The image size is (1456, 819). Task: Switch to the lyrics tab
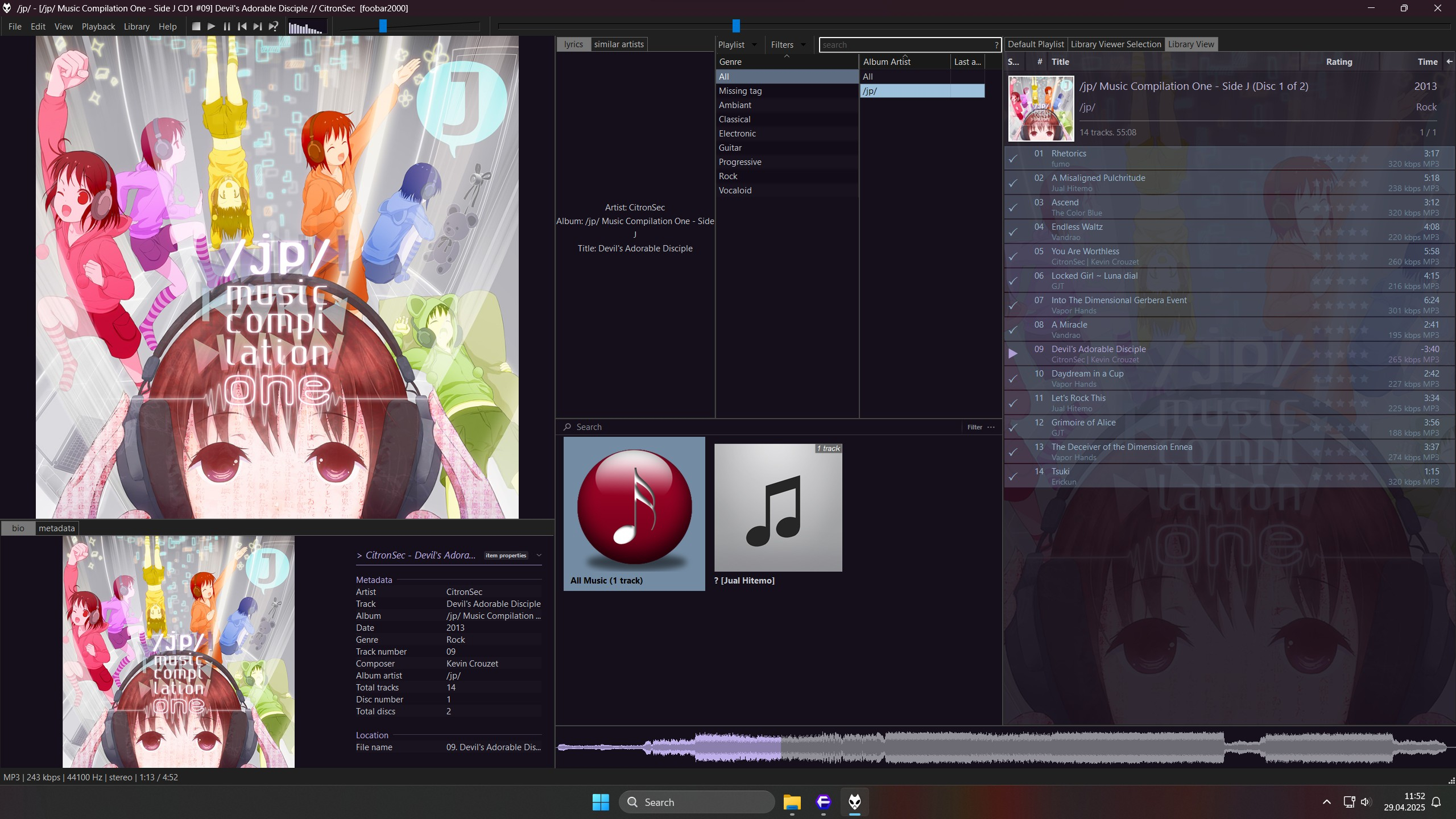573,44
